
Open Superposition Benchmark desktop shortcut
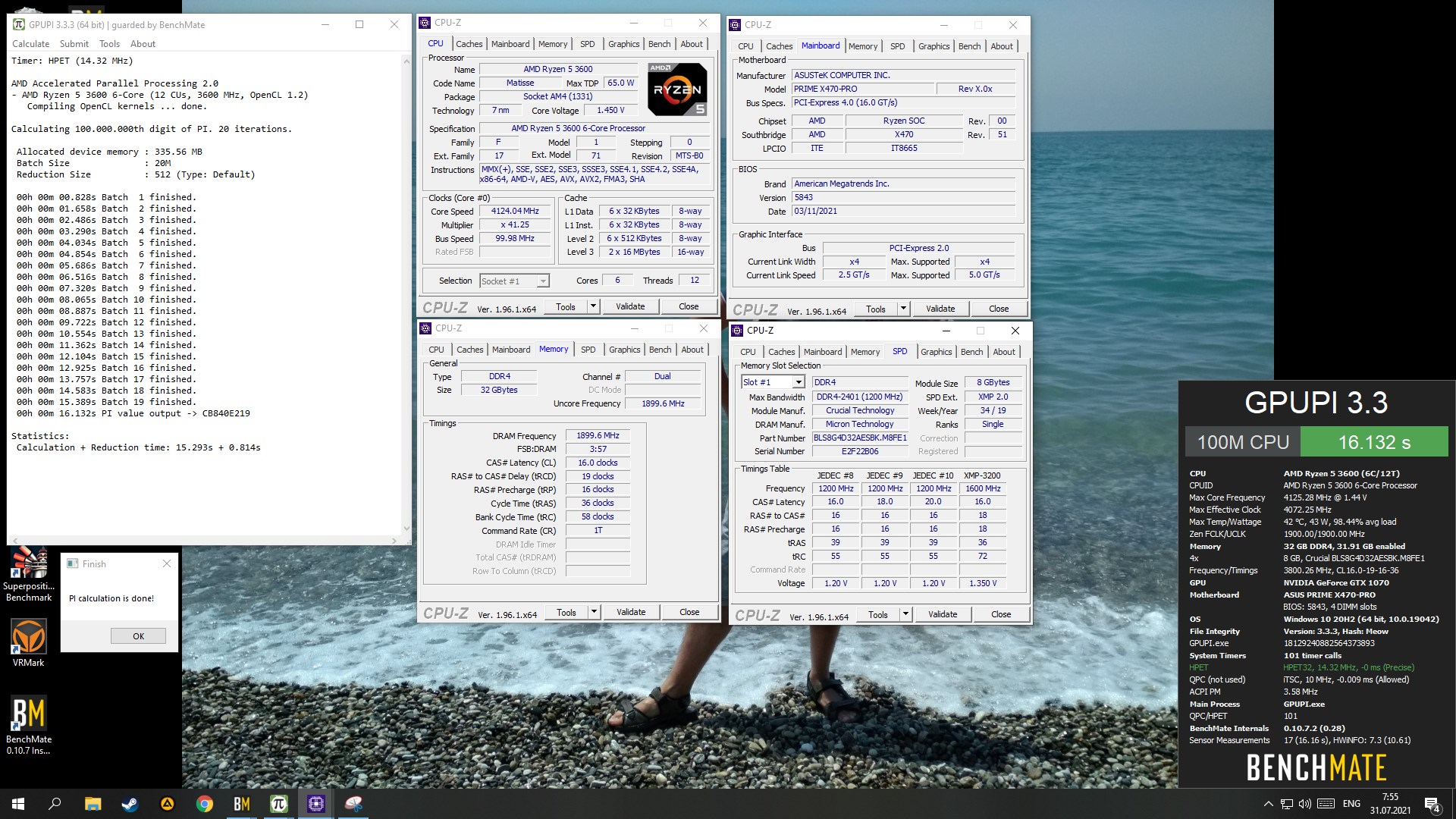point(29,575)
